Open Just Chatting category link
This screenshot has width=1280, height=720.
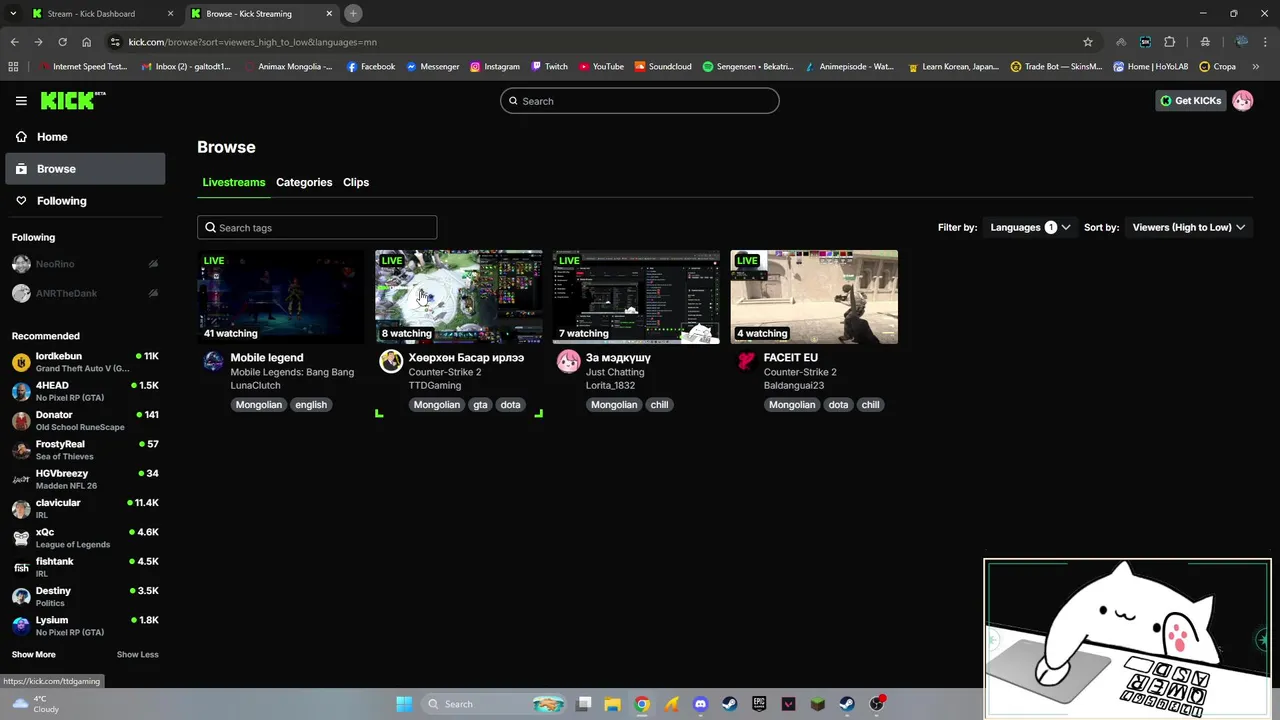pyautogui.click(x=615, y=372)
